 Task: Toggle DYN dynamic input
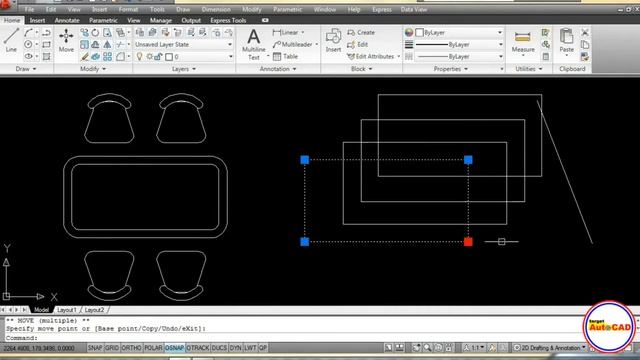235,348
